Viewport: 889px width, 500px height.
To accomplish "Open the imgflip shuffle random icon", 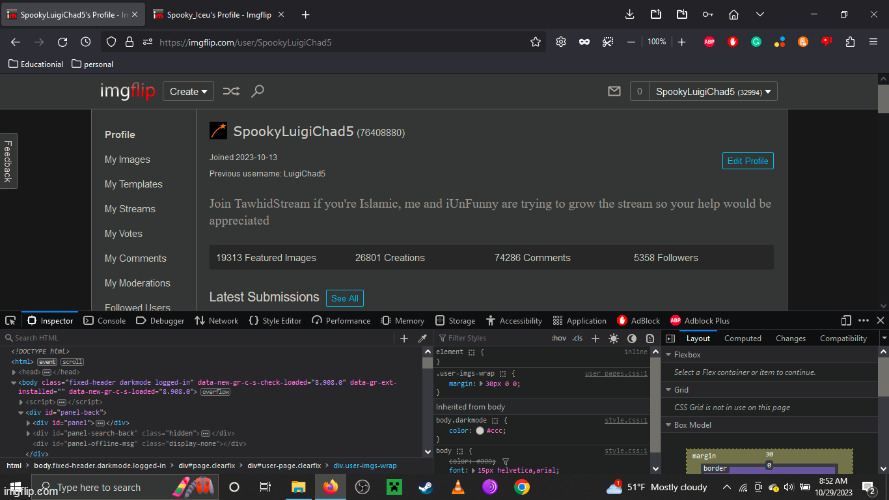I will tap(231, 91).
